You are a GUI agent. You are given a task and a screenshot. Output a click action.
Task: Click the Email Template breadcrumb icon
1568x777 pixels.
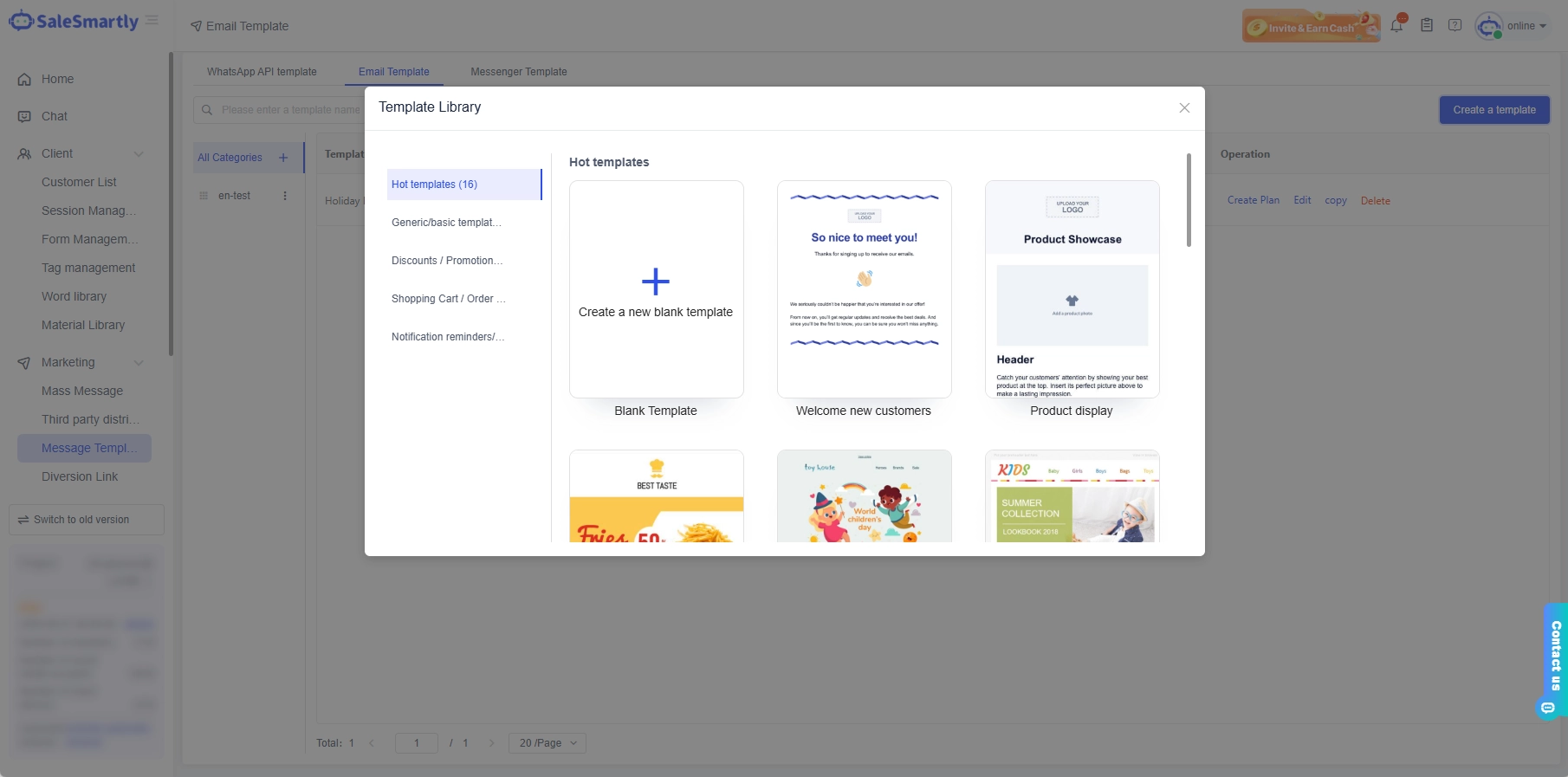click(197, 27)
